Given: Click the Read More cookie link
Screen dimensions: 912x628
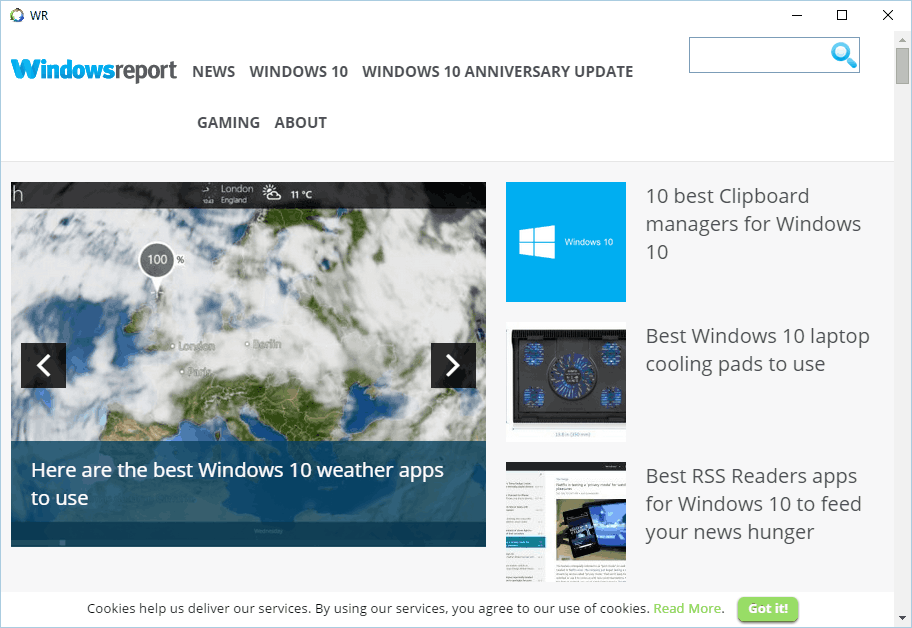Looking at the screenshot, I should point(687,608).
